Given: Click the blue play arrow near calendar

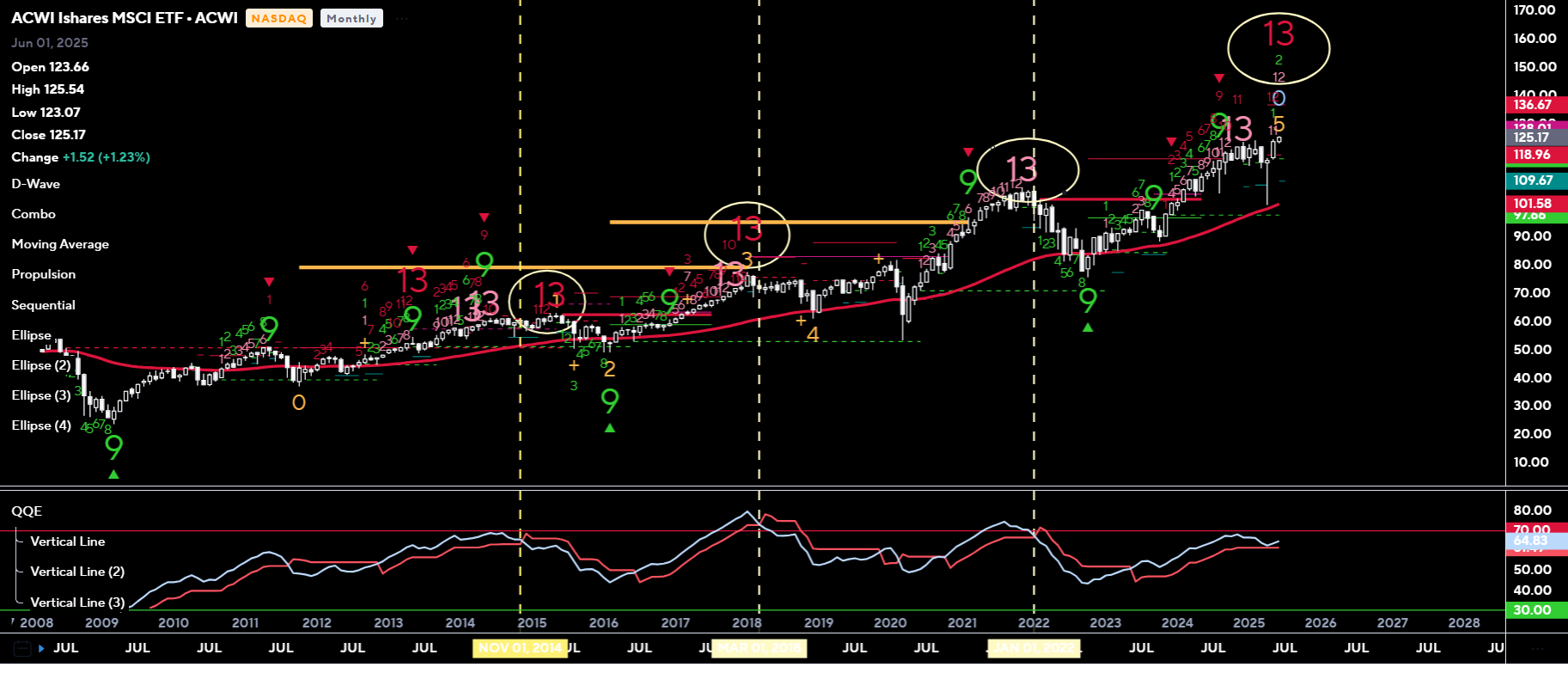Looking at the screenshot, I should 42,648.
